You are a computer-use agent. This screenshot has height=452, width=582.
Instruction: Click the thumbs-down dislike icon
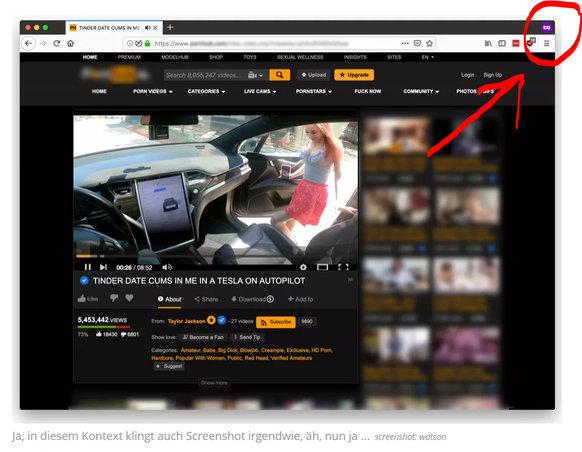click(x=114, y=298)
